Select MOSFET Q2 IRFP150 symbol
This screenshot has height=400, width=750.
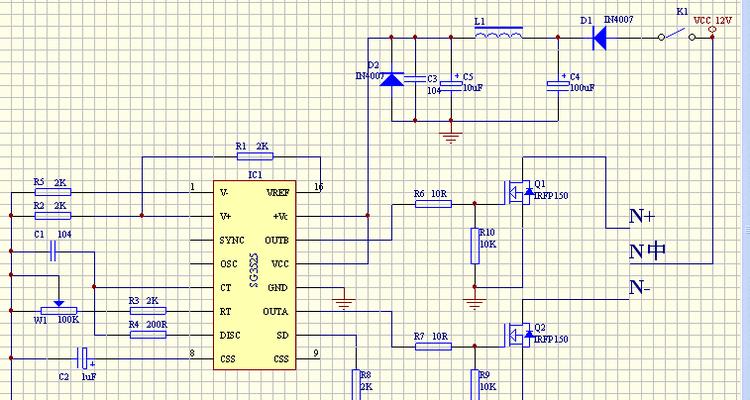(x=518, y=335)
